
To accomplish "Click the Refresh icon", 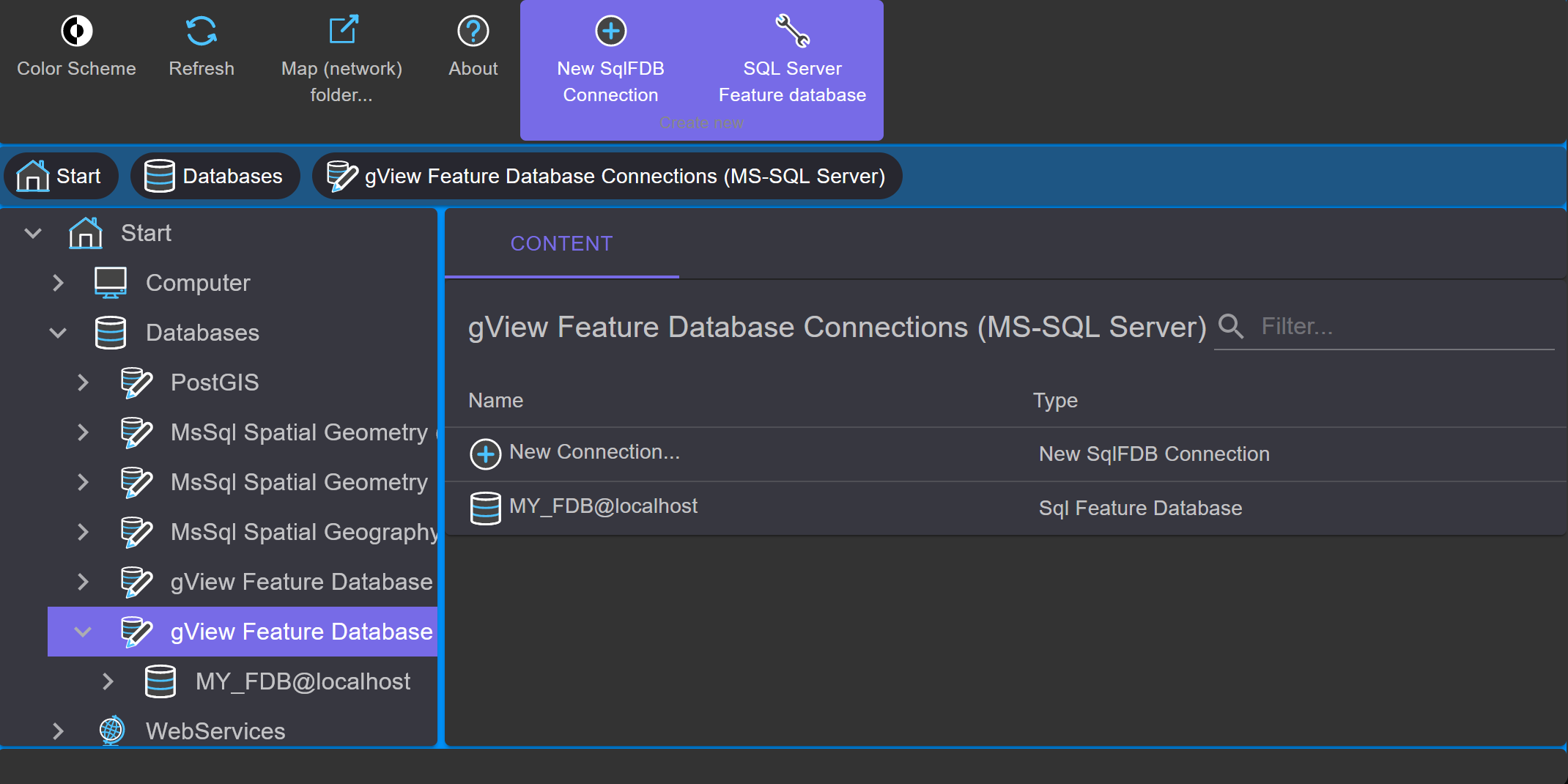I will pyautogui.click(x=201, y=31).
